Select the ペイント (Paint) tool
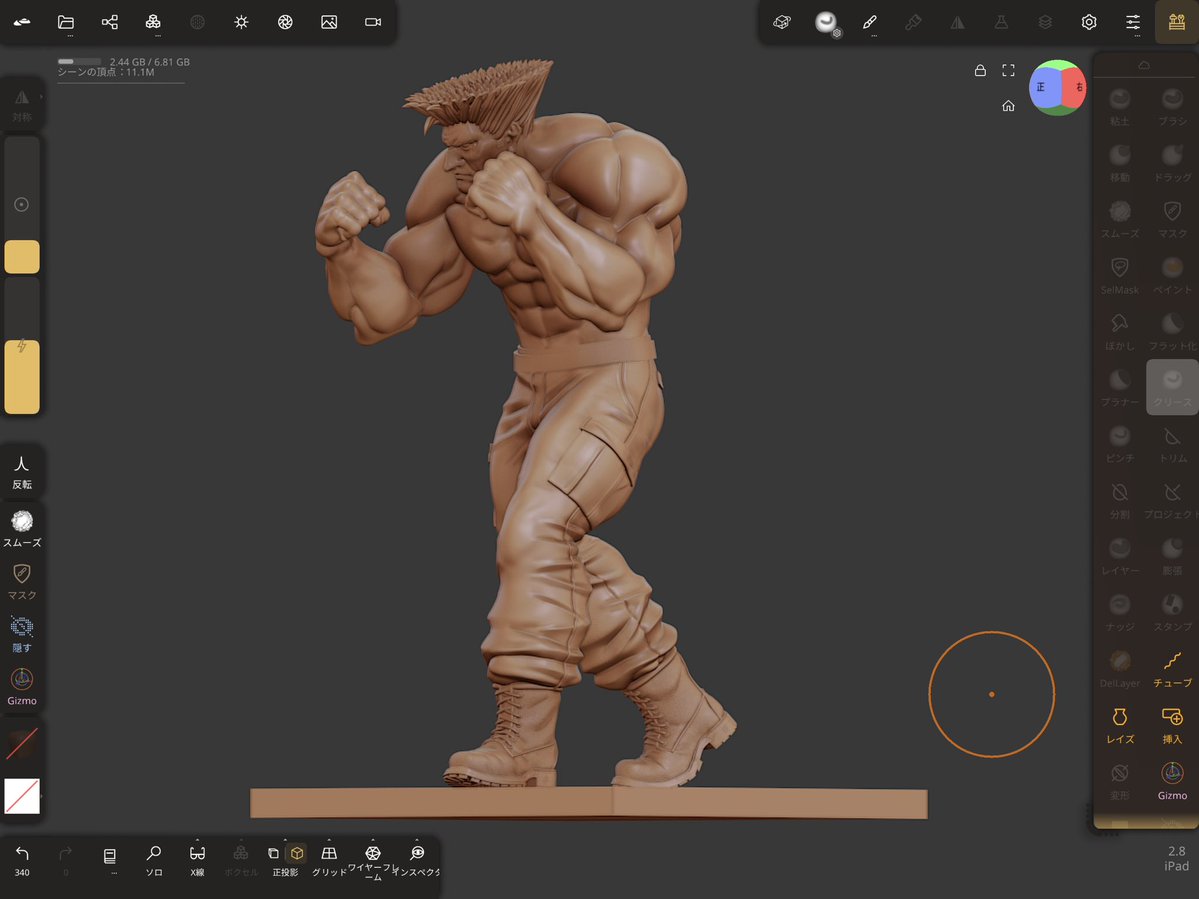The width and height of the screenshot is (1199, 899). [x=1172, y=275]
